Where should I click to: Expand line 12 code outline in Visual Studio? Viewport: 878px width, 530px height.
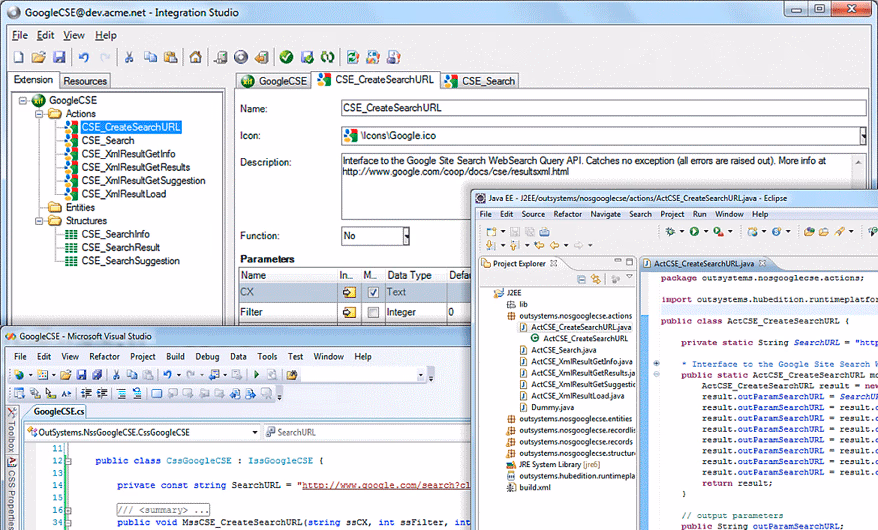point(68,461)
